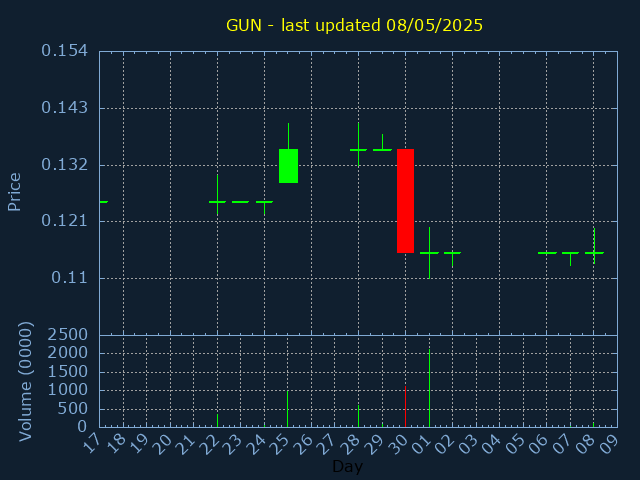Click the day 22 axis label
Viewport: 640px width, 480px height.
point(210,444)
